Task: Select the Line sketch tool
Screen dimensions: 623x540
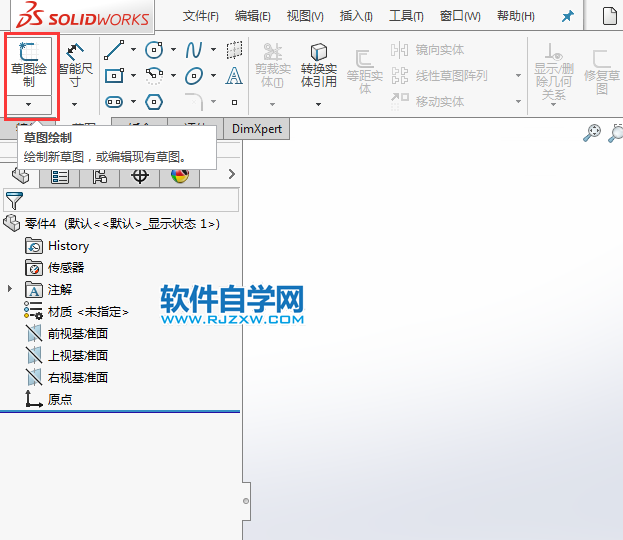Action: [x=114, y=50]
